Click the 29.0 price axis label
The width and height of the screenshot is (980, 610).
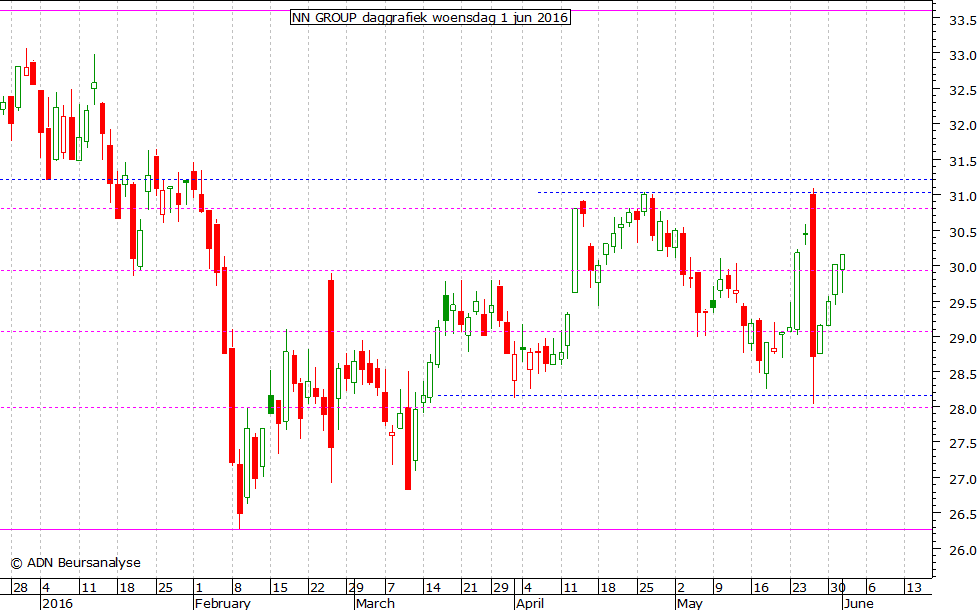click(x=962, y=338)
